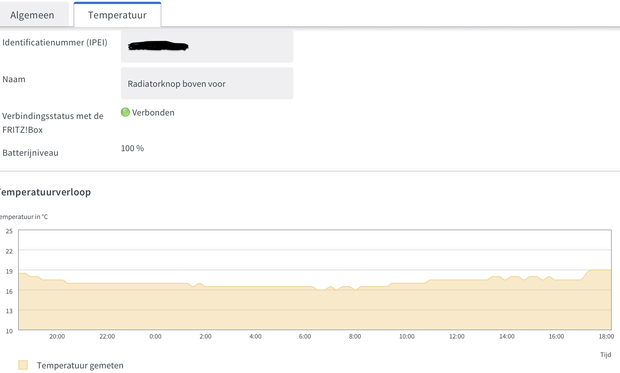
Task: Click the temperature graph area
Action: [315, 280]
